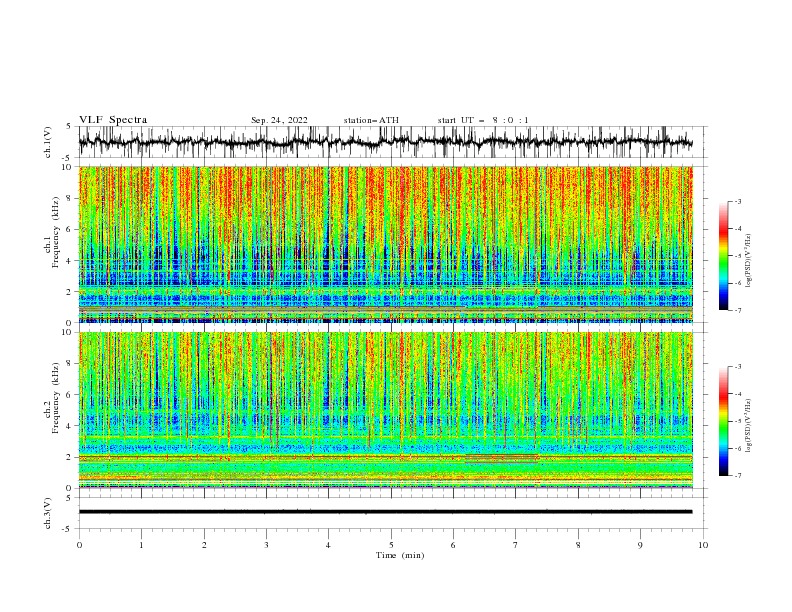The height and width of the screenshot is (612, 792).
Task: Click the "Time (min)" axis label
Action: tap(400, 555)
